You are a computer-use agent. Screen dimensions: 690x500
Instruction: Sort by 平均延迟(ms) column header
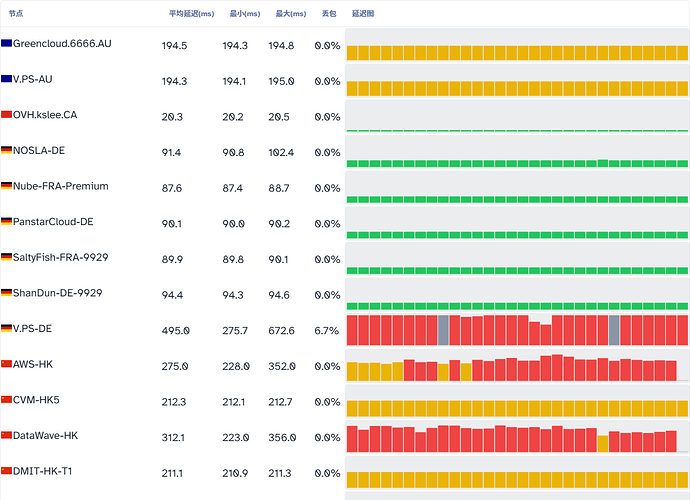click(x=191, y=14)
